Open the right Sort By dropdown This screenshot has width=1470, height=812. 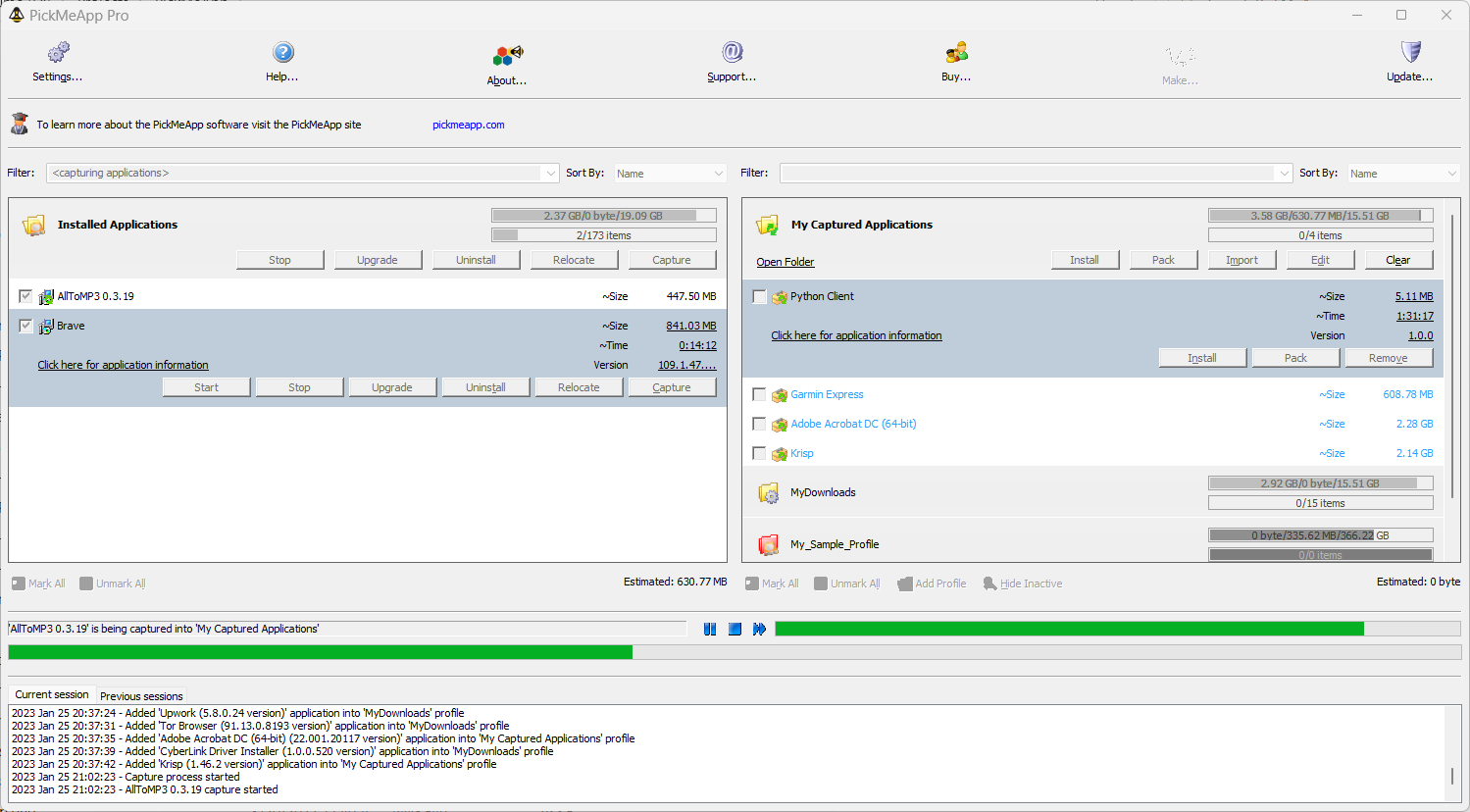1403,174
